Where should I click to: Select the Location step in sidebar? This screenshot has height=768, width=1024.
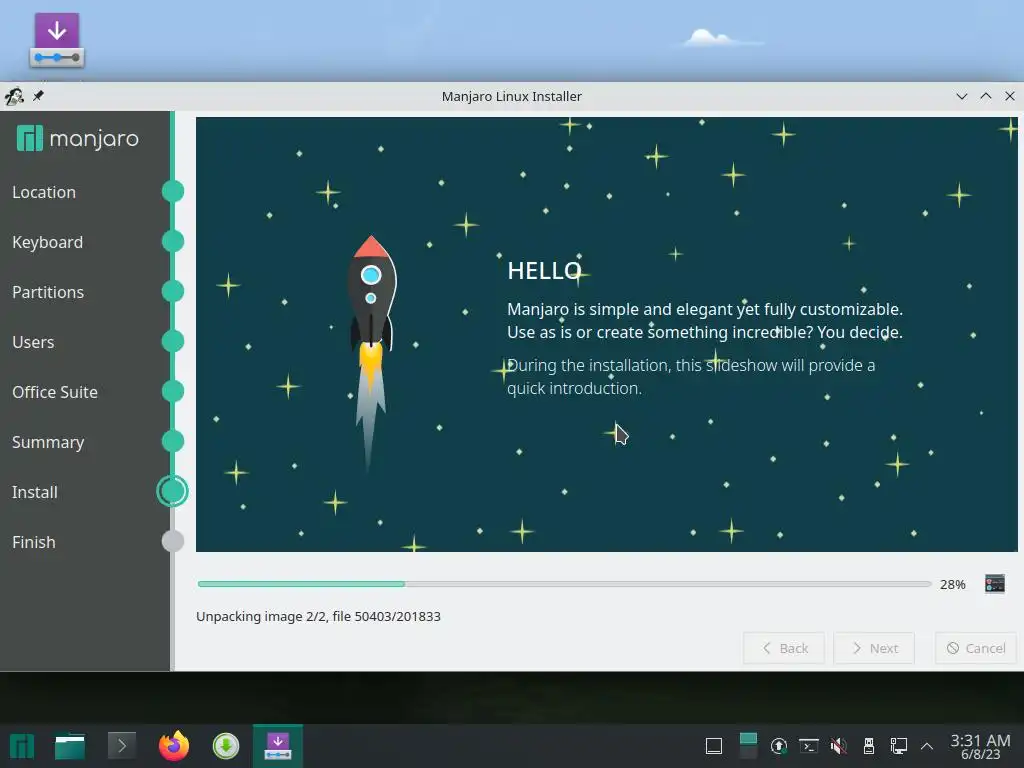click(44, 192)
